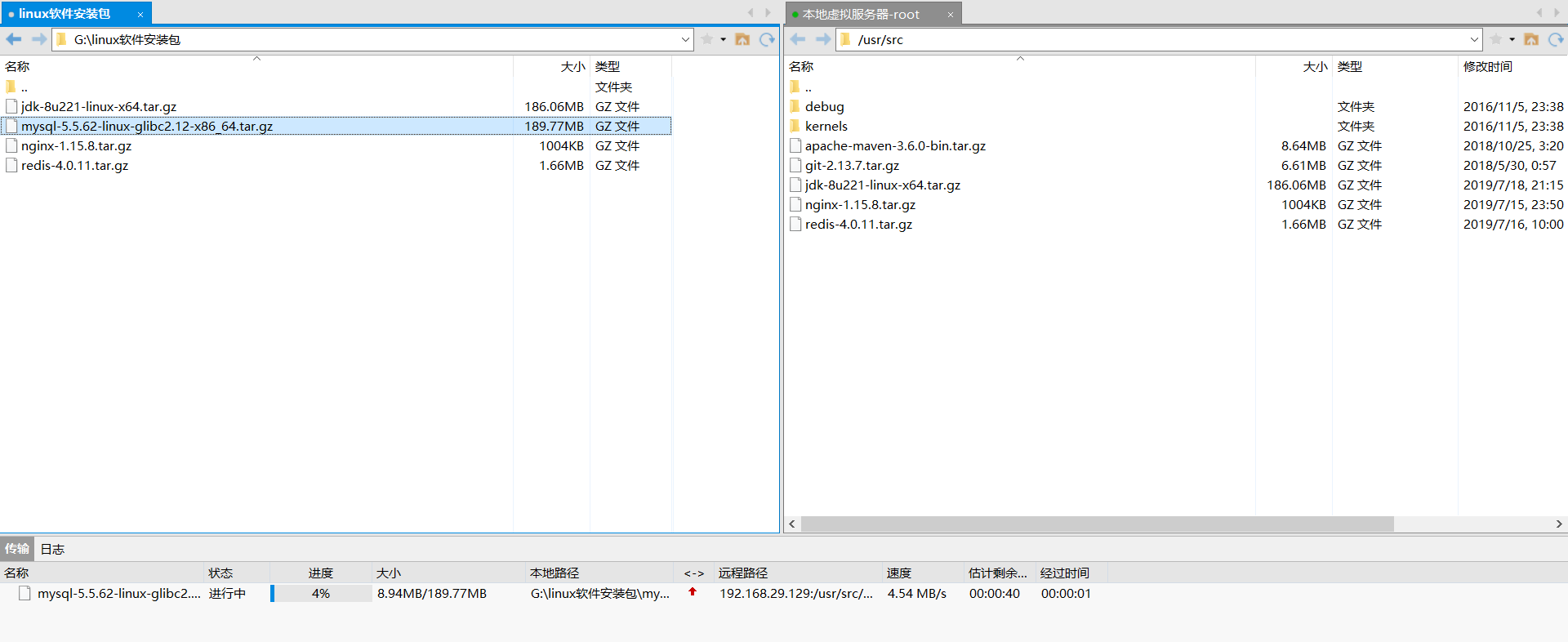Click 进行中 status of the mysql transfer
Image resolution: width=1568 pixels, height=642 pixels.
(227, 593)
